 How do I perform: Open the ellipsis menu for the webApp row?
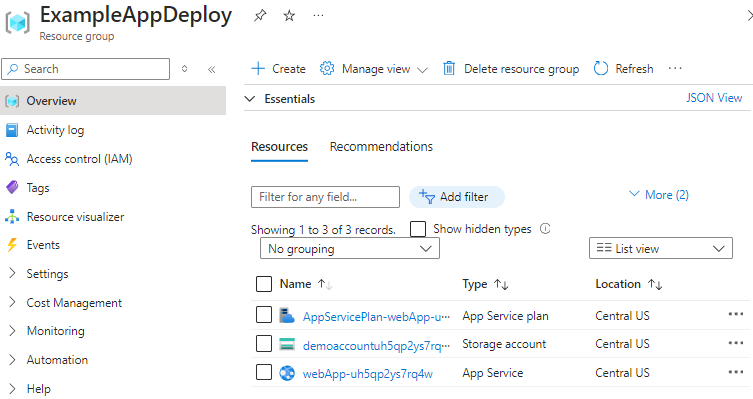point(736,372)
